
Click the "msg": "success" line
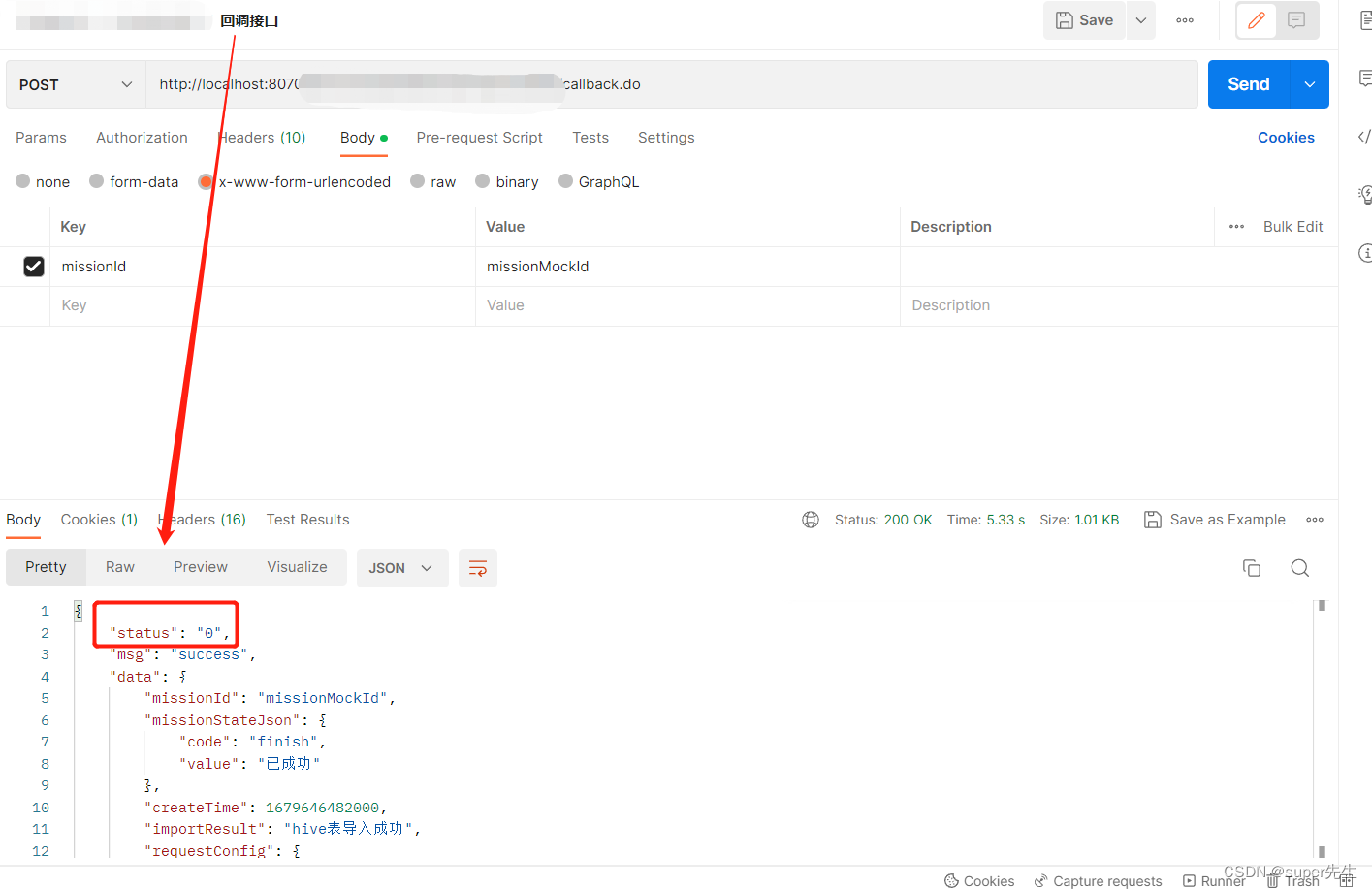182,655
